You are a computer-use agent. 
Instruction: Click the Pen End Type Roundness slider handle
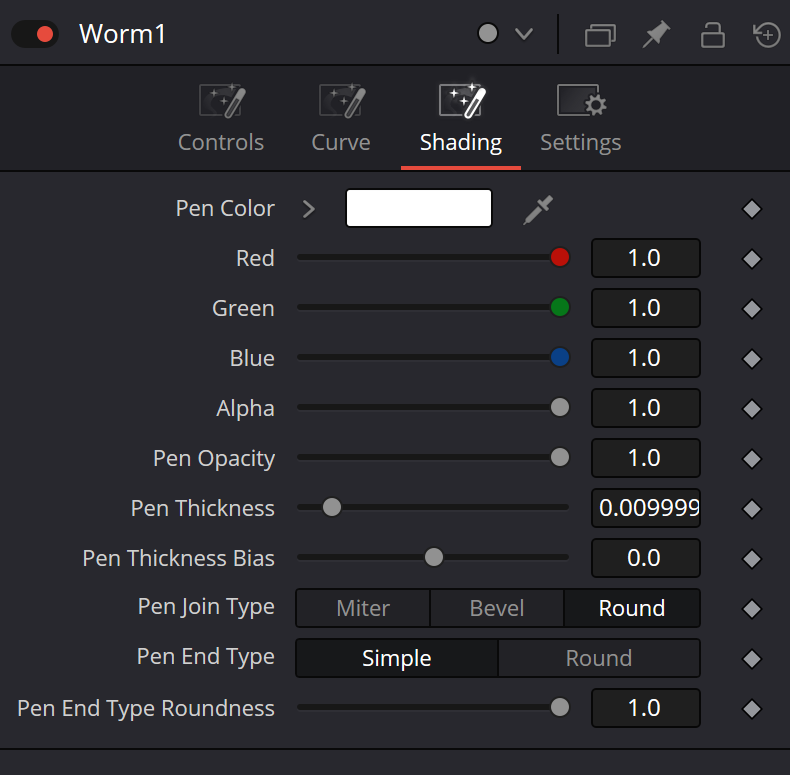(x=560, y=707)
